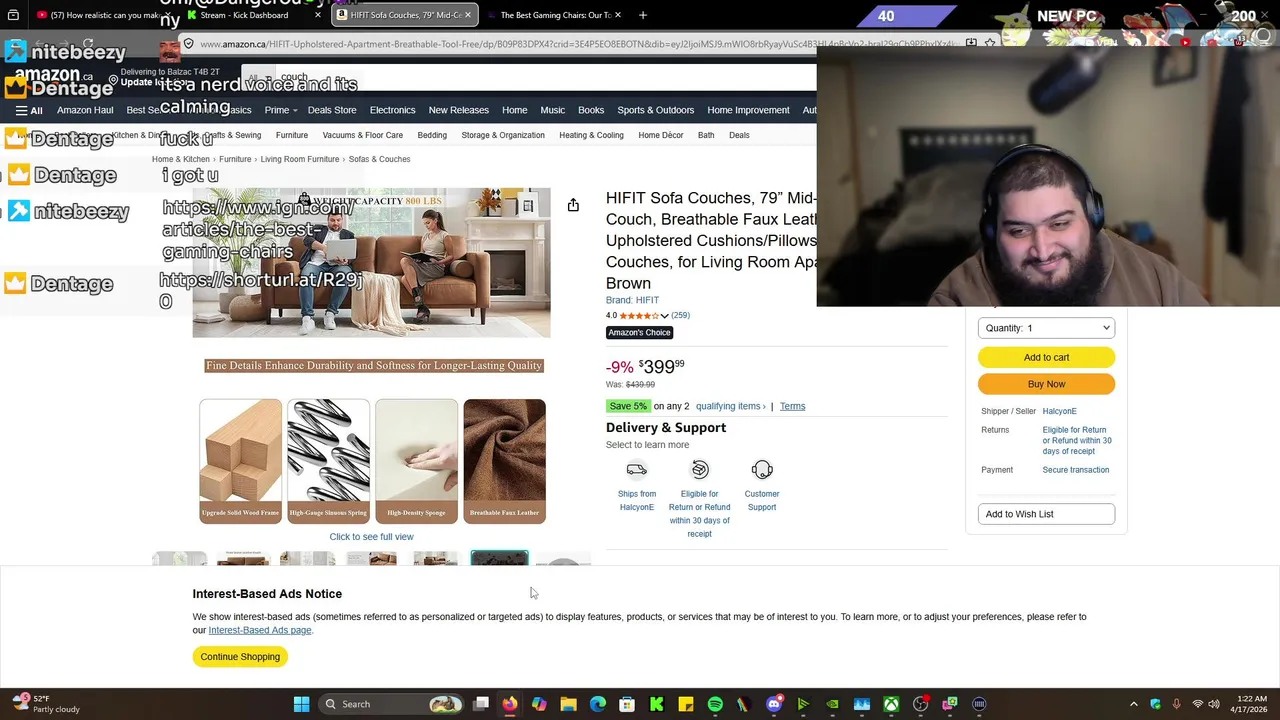1280x720 pixels.
Task: Click Living Room Furniture breadcrumb
Action: click(x=300, y=159)
